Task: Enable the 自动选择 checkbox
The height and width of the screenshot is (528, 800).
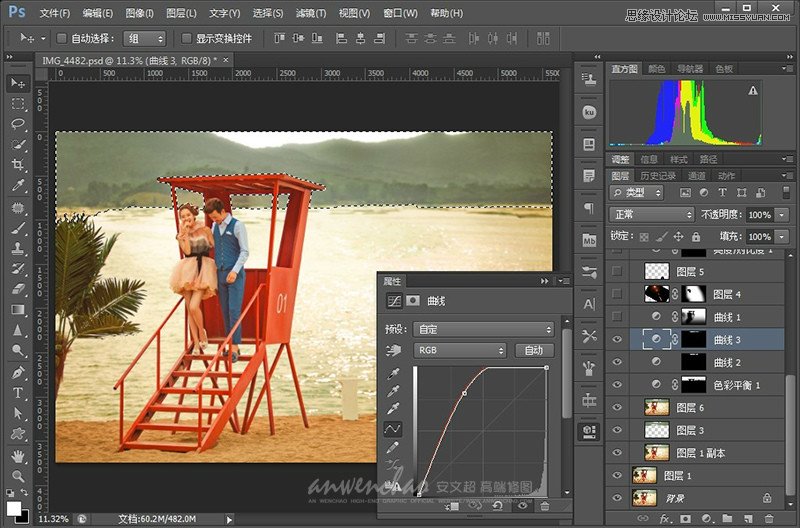Action: (62, 38)
